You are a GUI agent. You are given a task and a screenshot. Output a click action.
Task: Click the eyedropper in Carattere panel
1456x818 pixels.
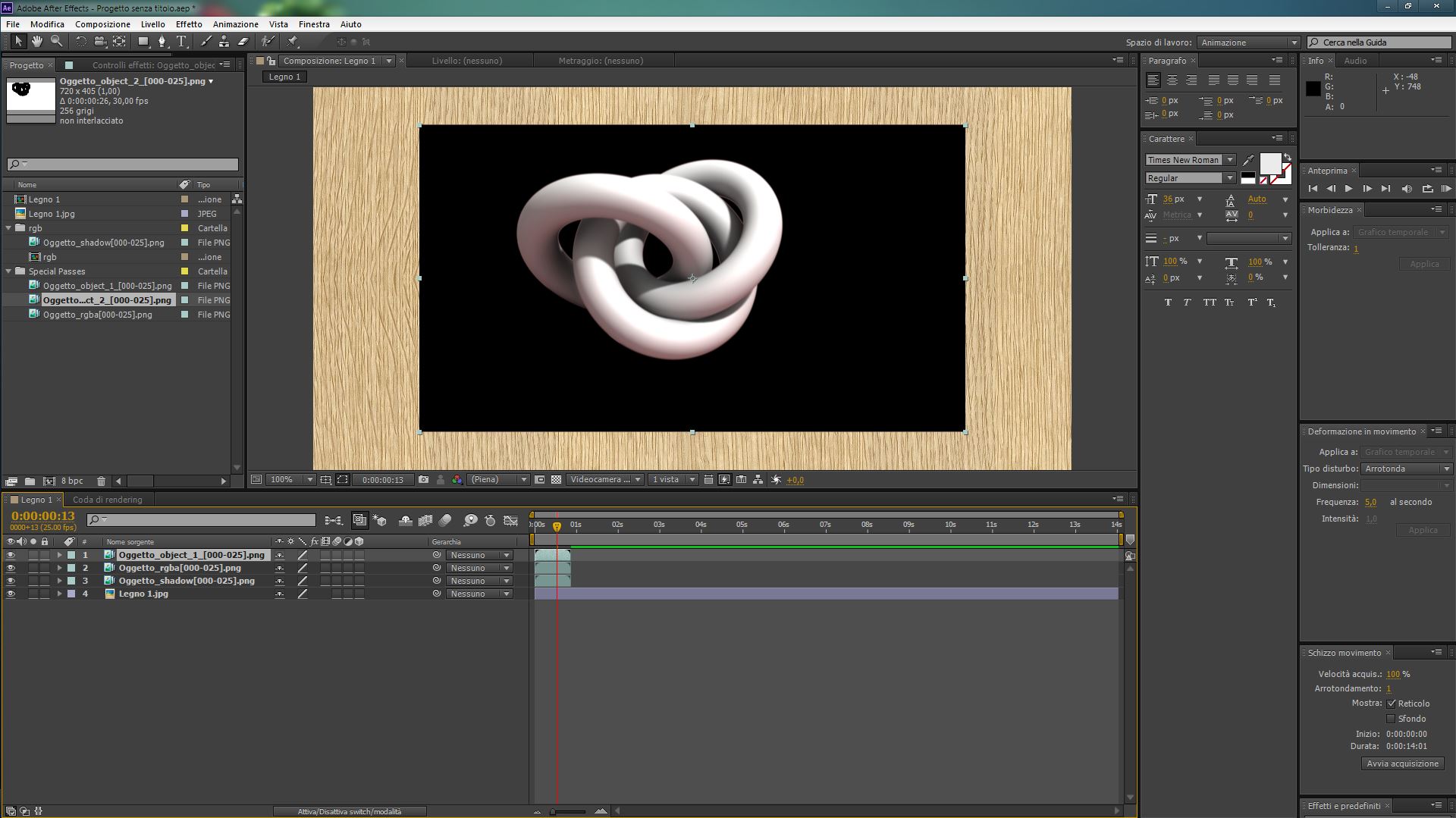[x=1248, y=160]
